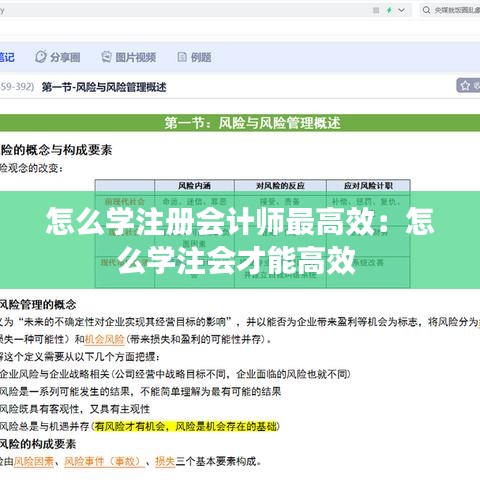Click the 机会风险 underlined link
Screen dimensions: 480x480
[x=104, y=339]
